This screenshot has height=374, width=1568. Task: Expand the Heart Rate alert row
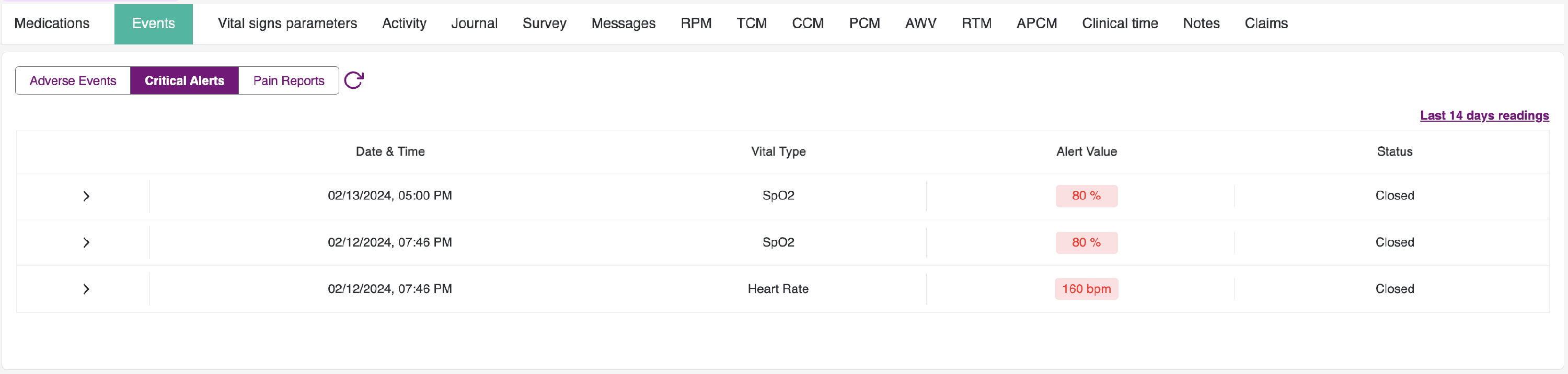[x=86, y=289]
